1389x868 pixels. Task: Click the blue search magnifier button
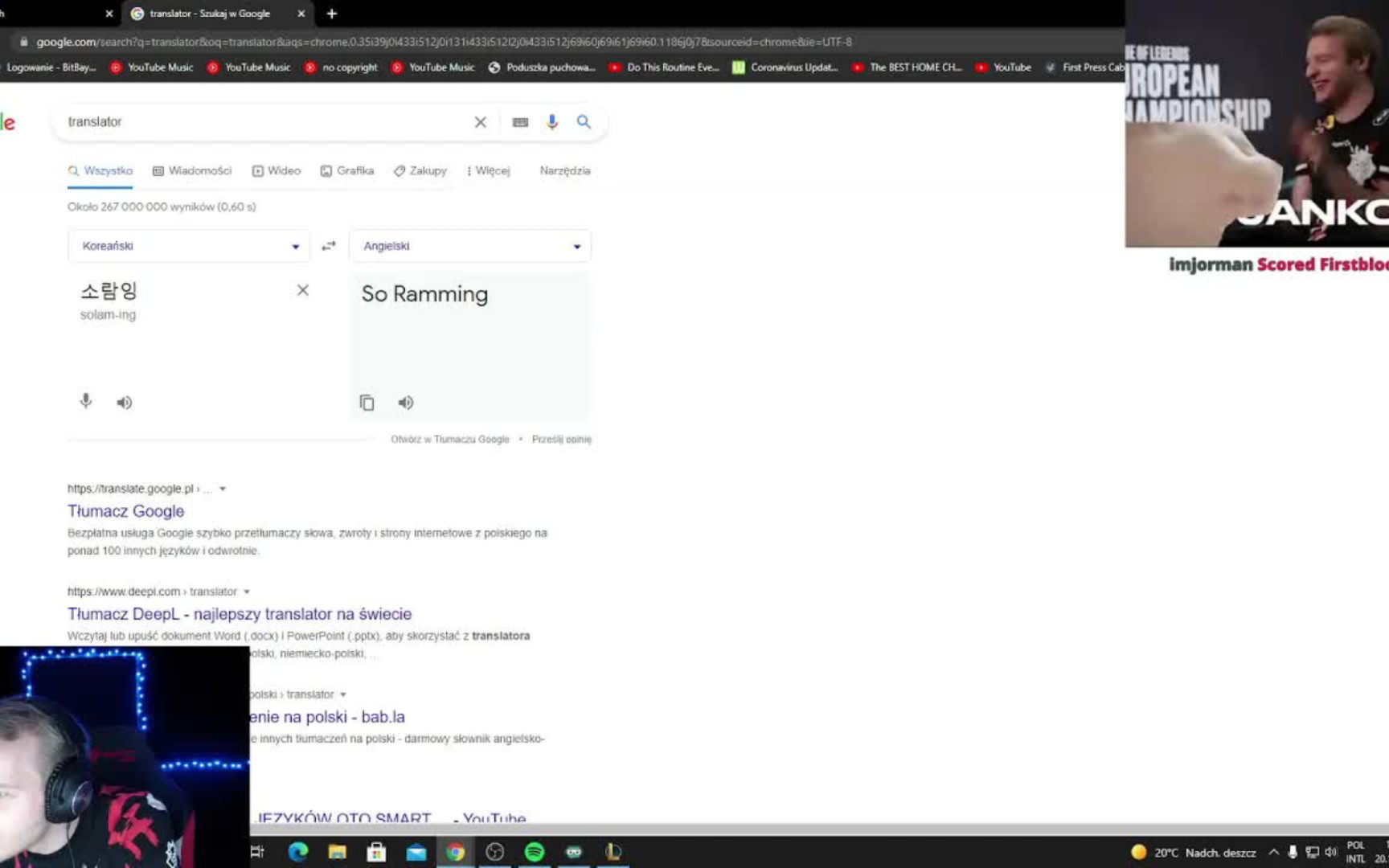coord(584,122)
